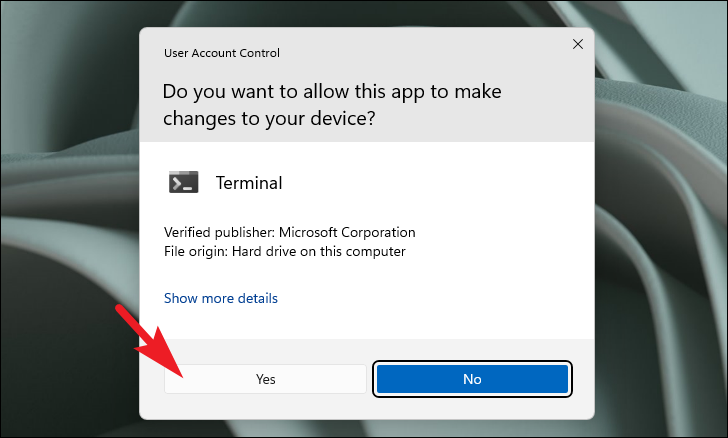Click the wallpaper above the dialog
Image resolution: width=728 pixels, height=438 pixels.
367,13
